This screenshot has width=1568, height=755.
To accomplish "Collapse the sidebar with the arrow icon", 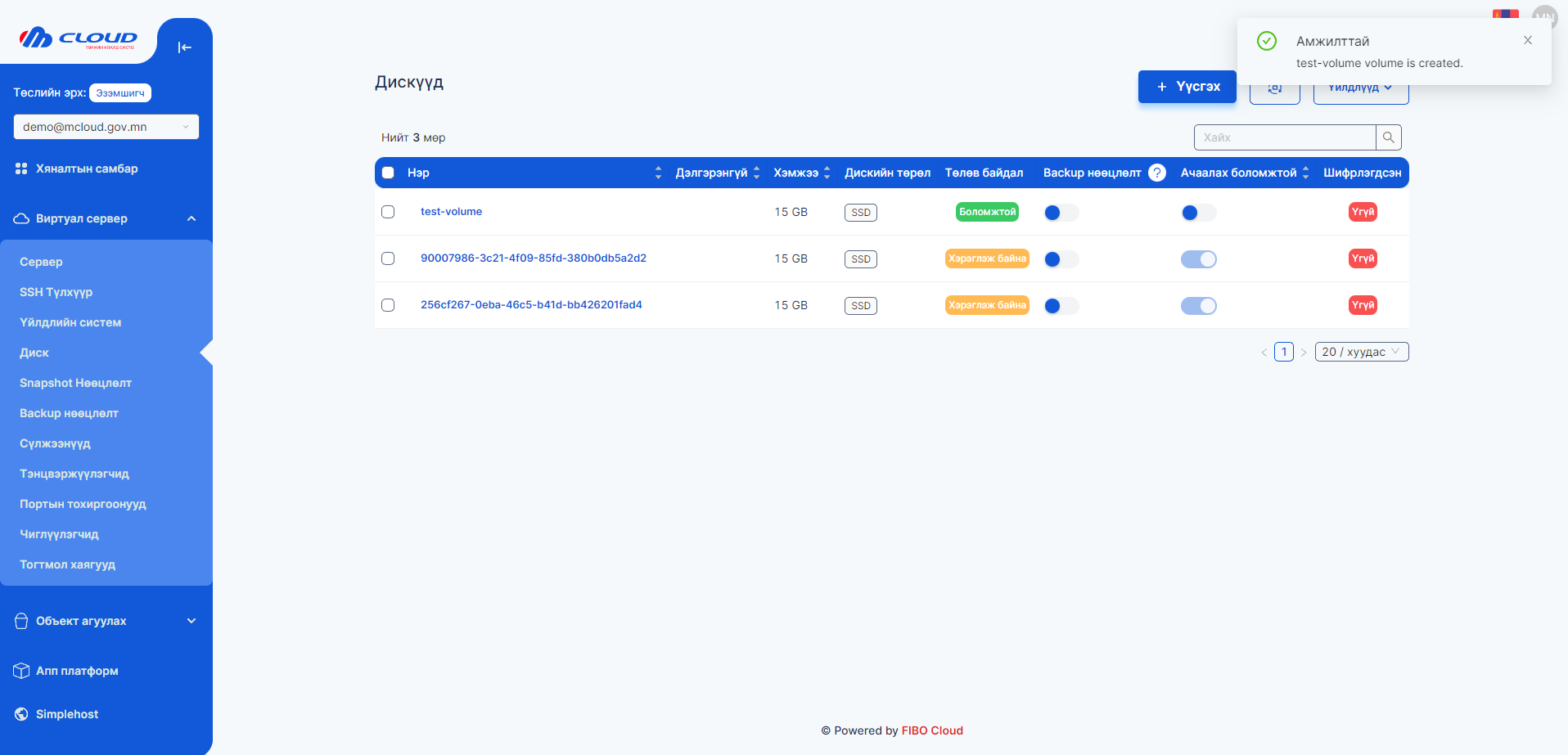I will pyautogui.click(x=184, y=47).
